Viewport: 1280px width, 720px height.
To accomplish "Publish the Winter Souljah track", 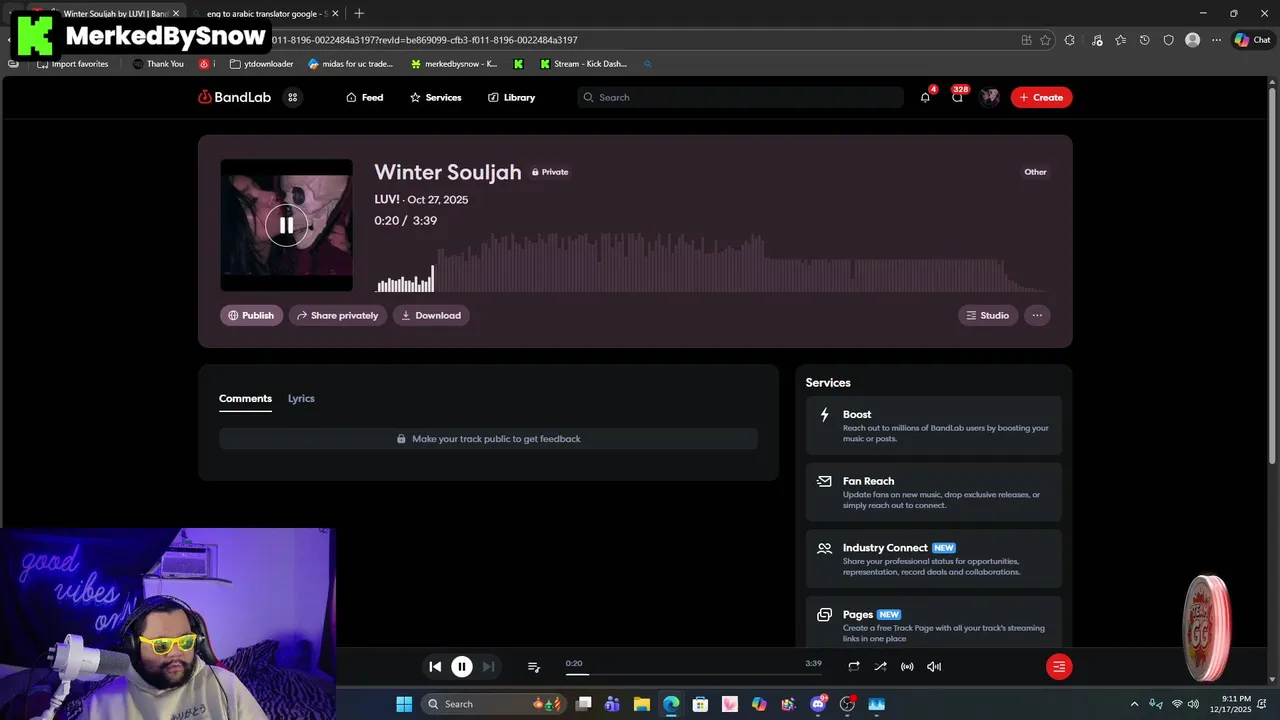I will pyautogui.click(x=251, y=315).
